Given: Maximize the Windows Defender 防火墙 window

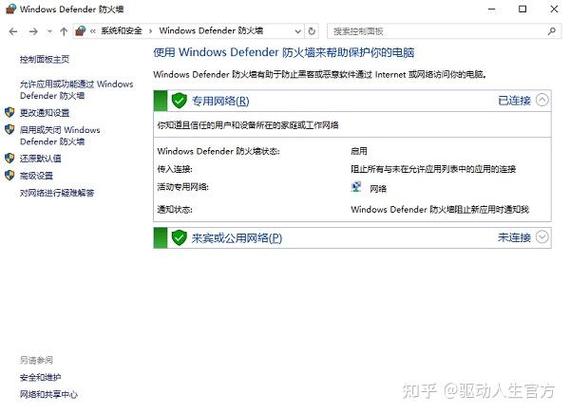Looking at the screenshot, I should pos(522,9).
